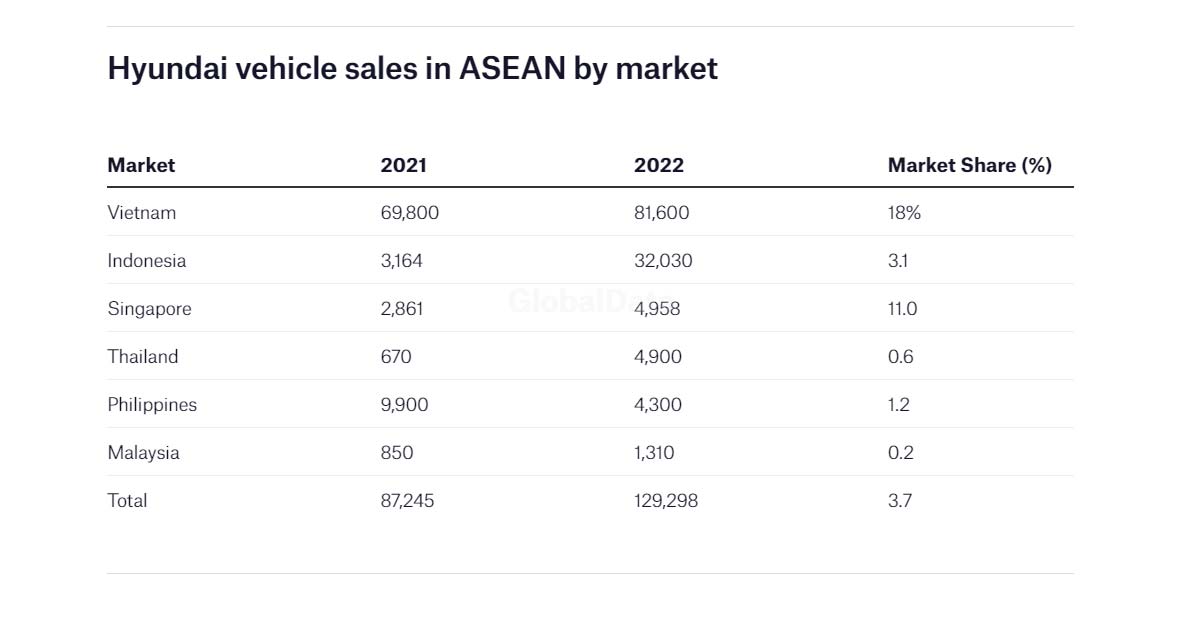Click the Market Share (%) column header
Screen dimensions: 1200x628
(x=969, y=165)
